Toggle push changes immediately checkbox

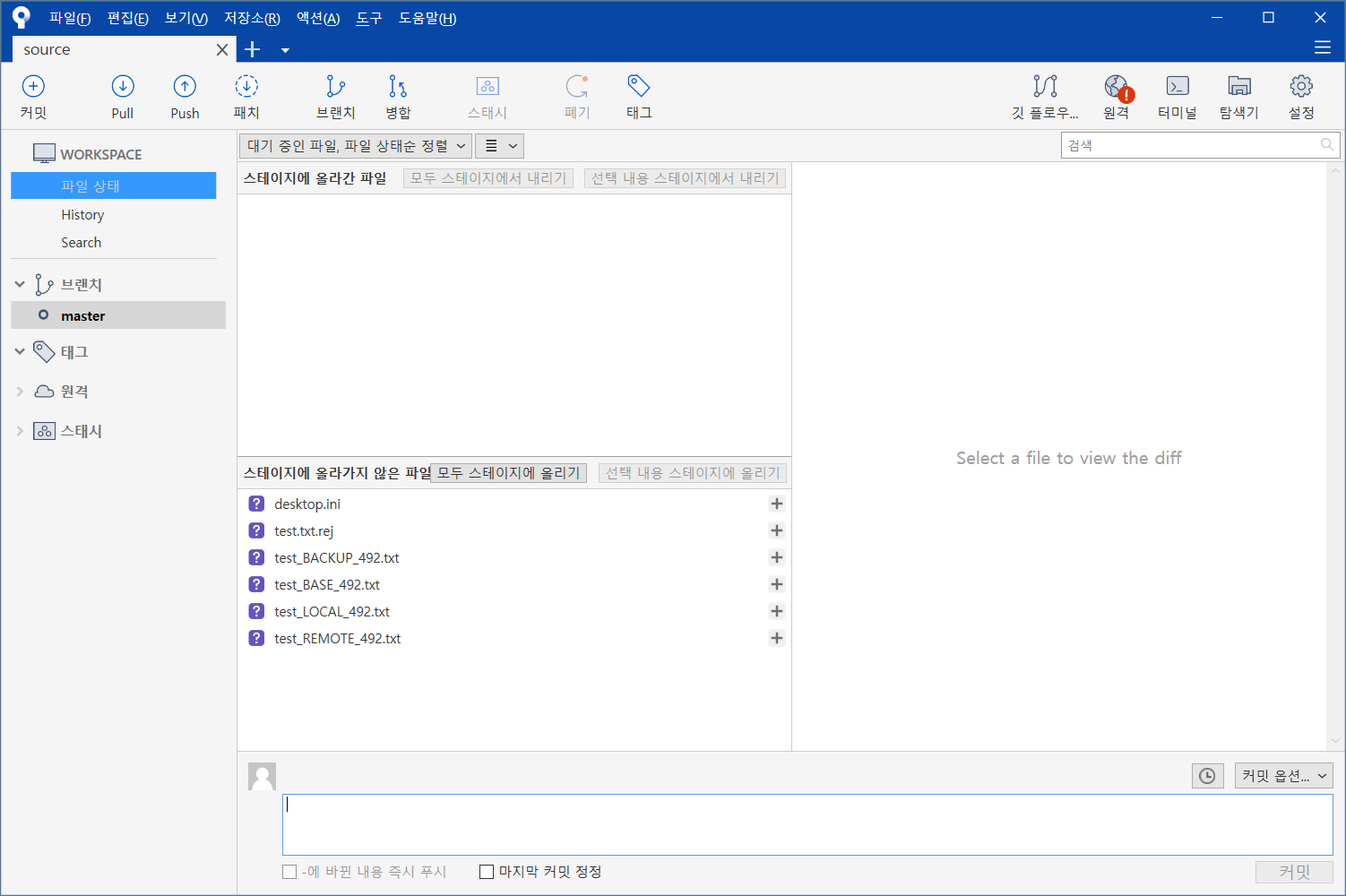pos(289,872)
